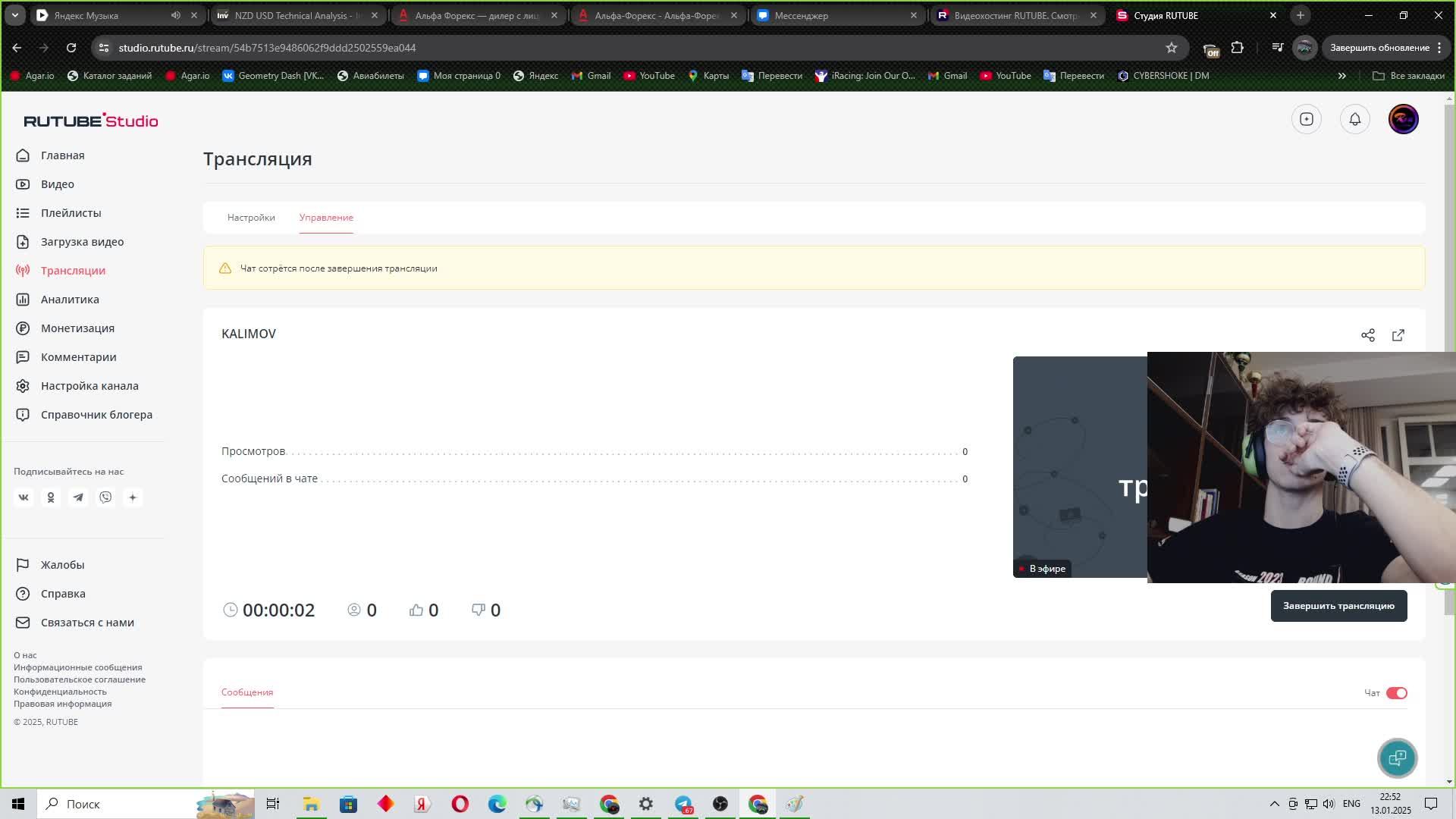Viewport: 1456px width, 819px height.
Task: Click Завершить обновление browser button
Action: click(x=1385, y=48)
